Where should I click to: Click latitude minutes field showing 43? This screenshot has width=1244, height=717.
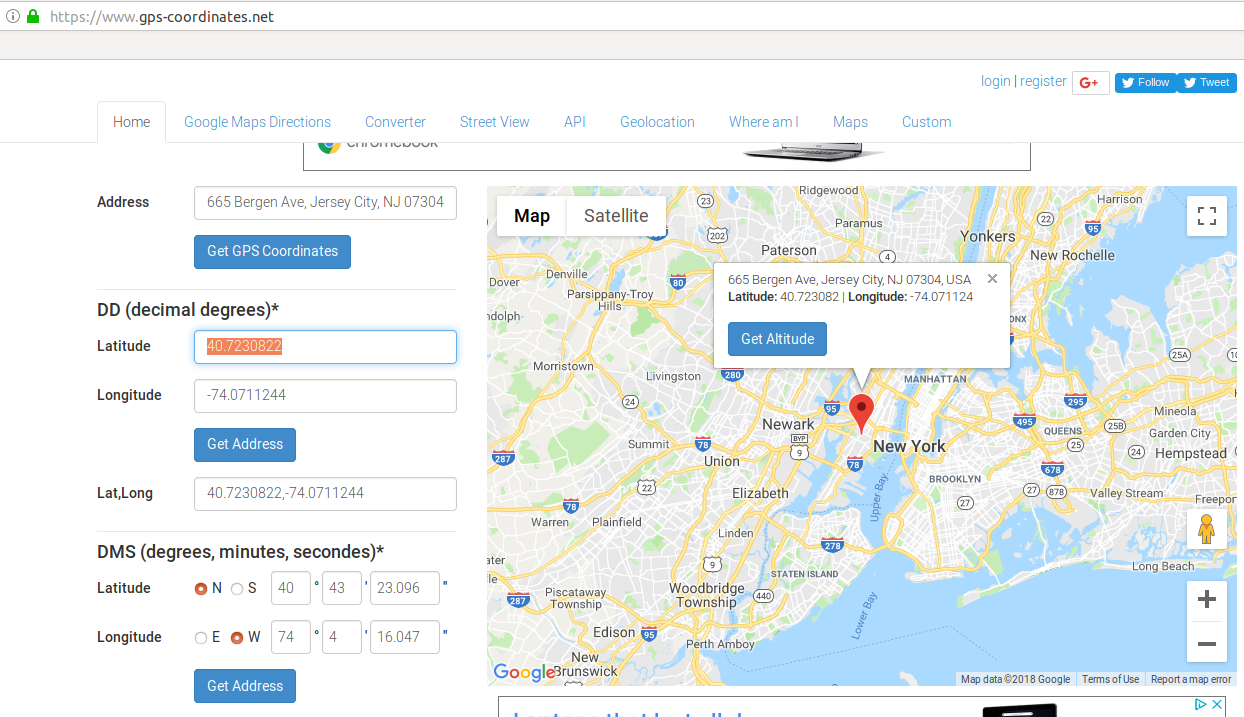(x=341, y=588)
